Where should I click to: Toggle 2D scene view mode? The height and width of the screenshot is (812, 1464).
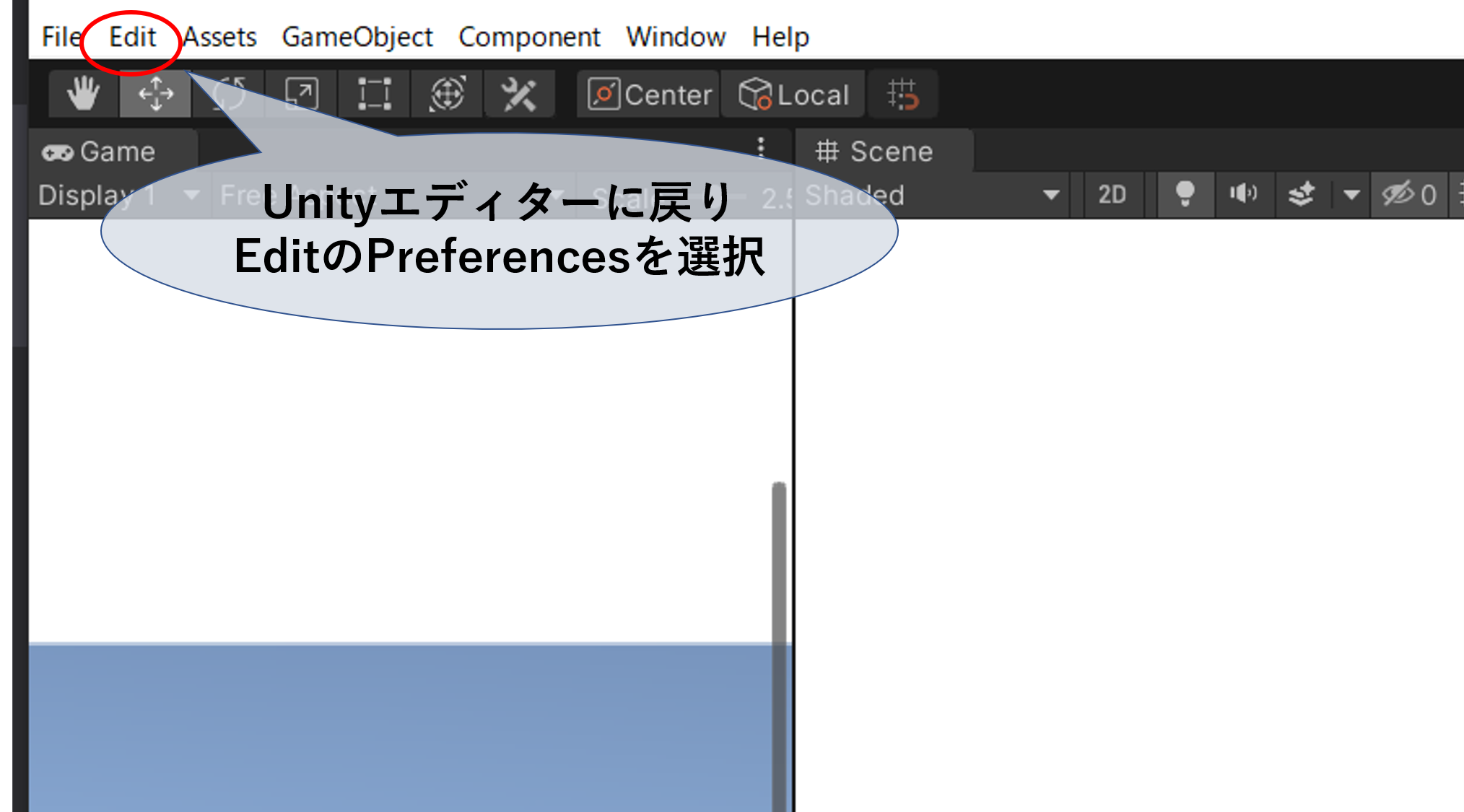click(x=1112, y=195)
